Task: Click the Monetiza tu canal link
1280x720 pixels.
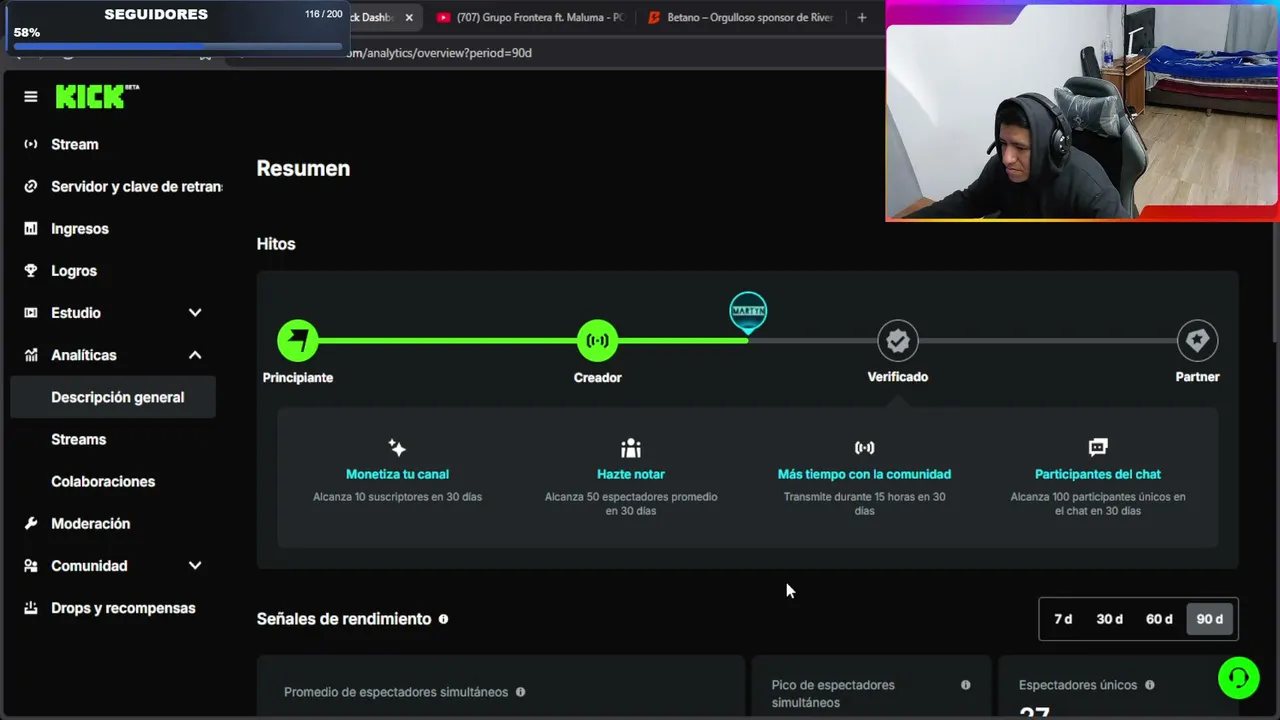Action: point(397,474)
